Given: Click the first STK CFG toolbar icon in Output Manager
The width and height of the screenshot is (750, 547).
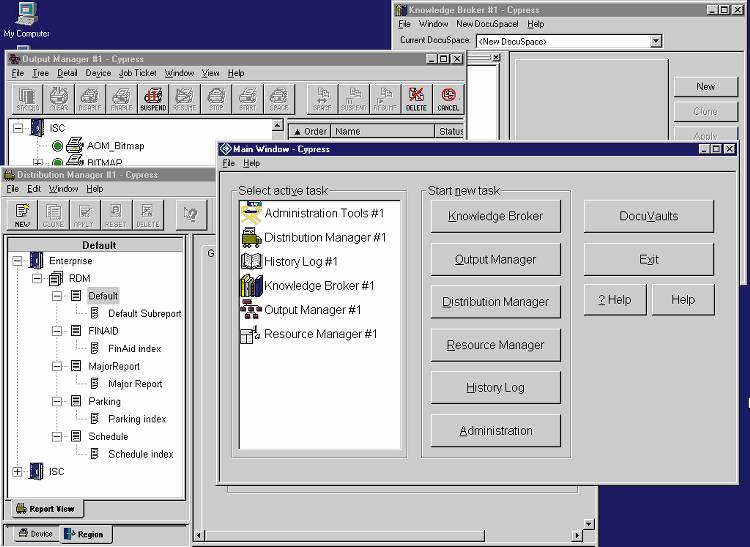Looking at the screenshot, I should tap(27, 99).
